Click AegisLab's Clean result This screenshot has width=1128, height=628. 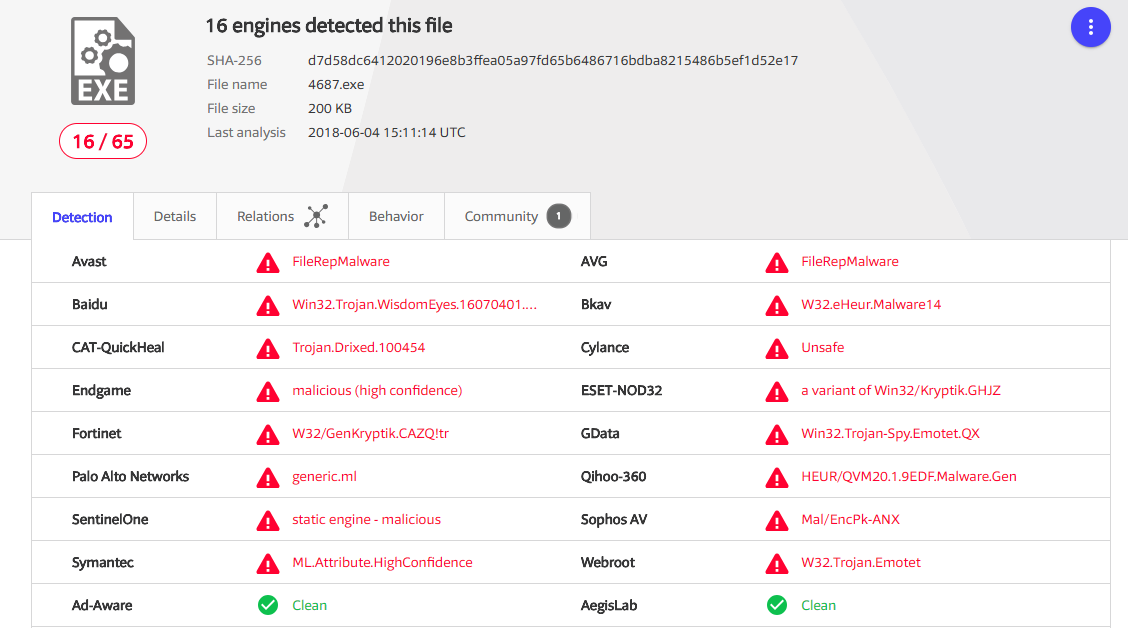(x=819, y=606)
